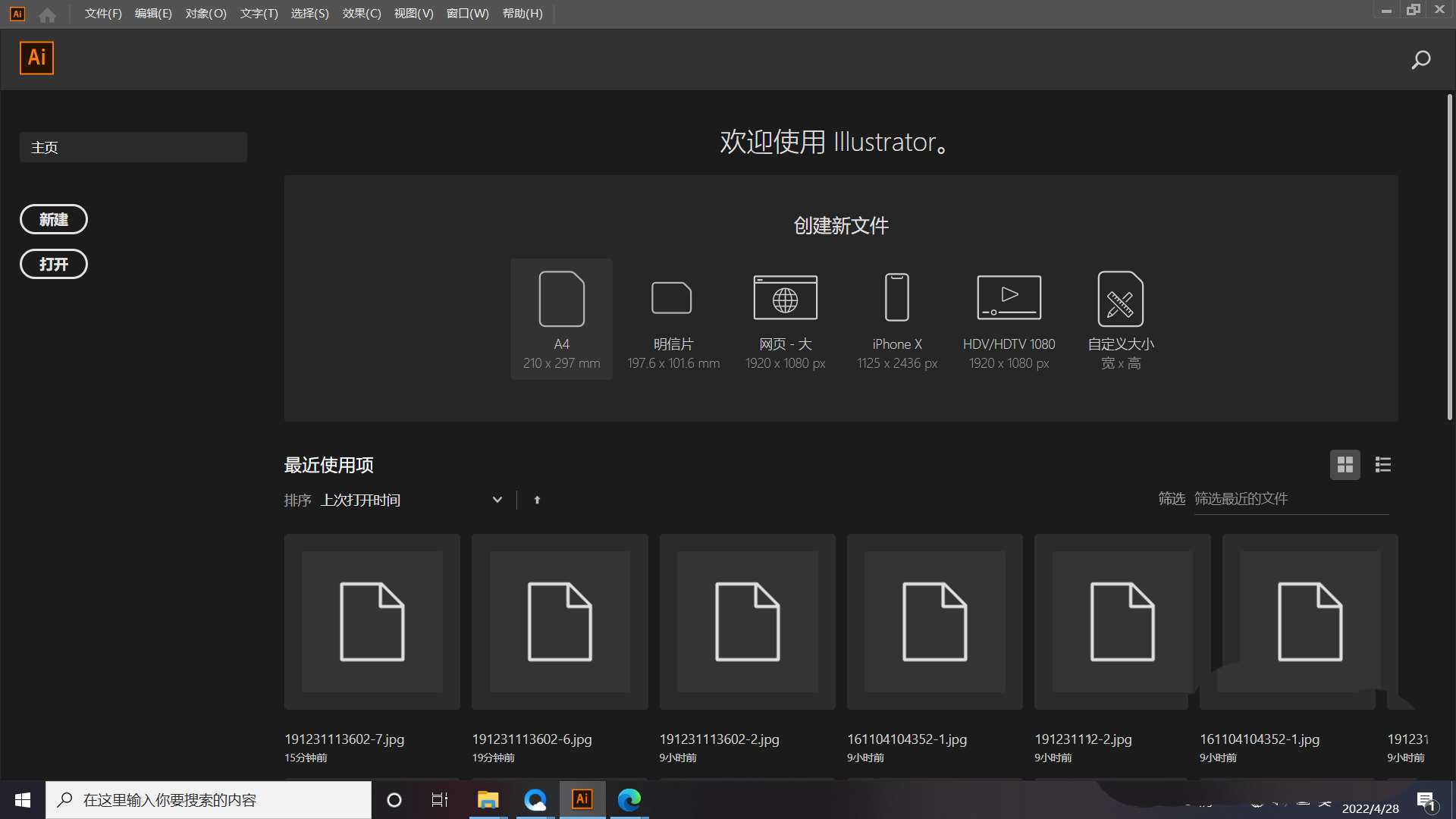Viewport: 1456px width, 819px height.
Task: Open the search magnifier icon
Action: coord(1420,59)
